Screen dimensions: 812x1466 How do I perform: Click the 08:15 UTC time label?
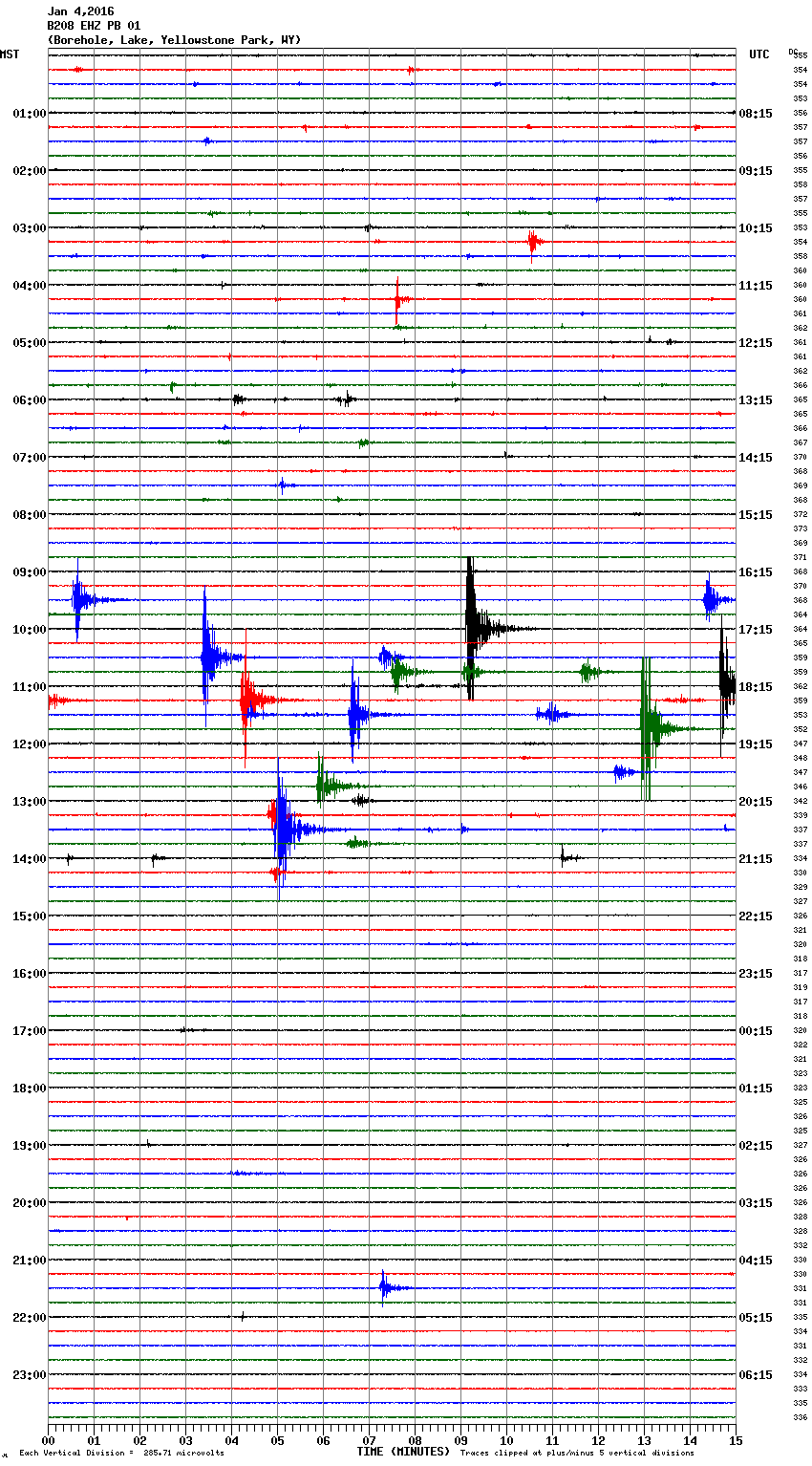point(756,114)
